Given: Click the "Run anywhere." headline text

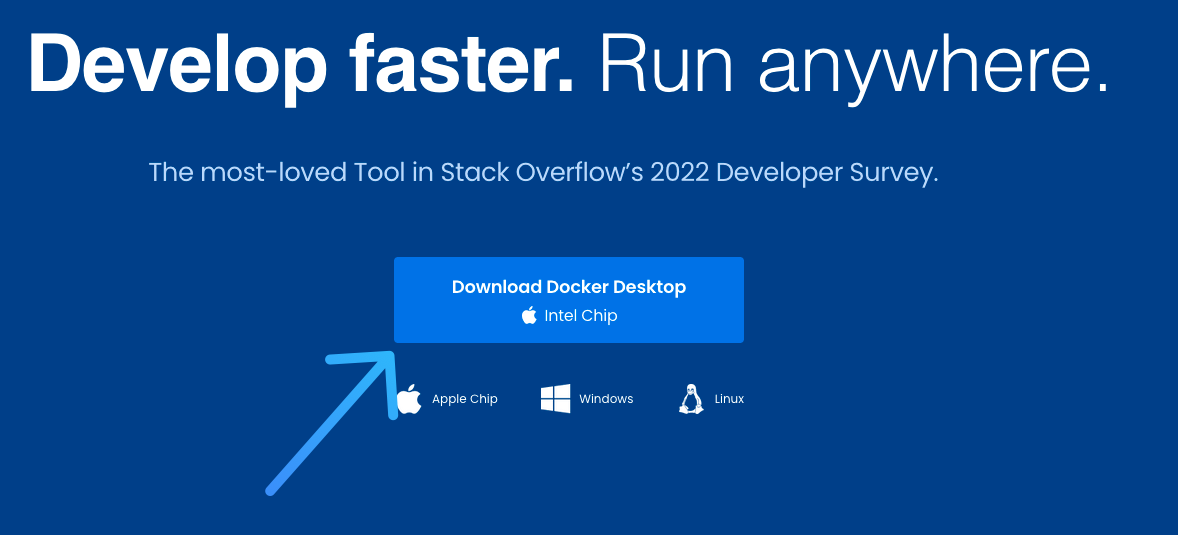Looking at the screenshot, I should click(x=853, y=66).
